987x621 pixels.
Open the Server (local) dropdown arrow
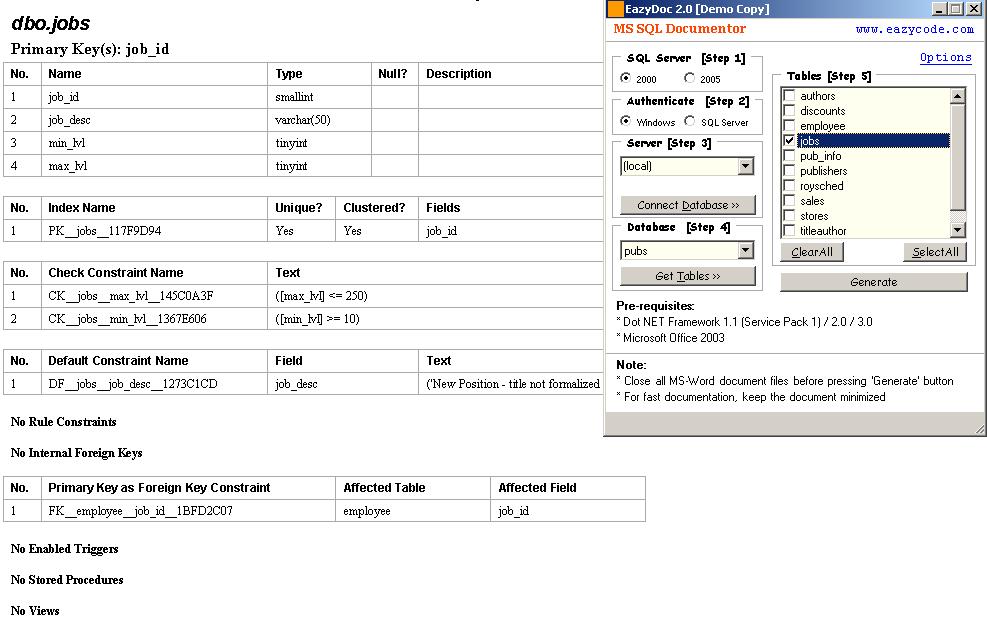point(745,166)
